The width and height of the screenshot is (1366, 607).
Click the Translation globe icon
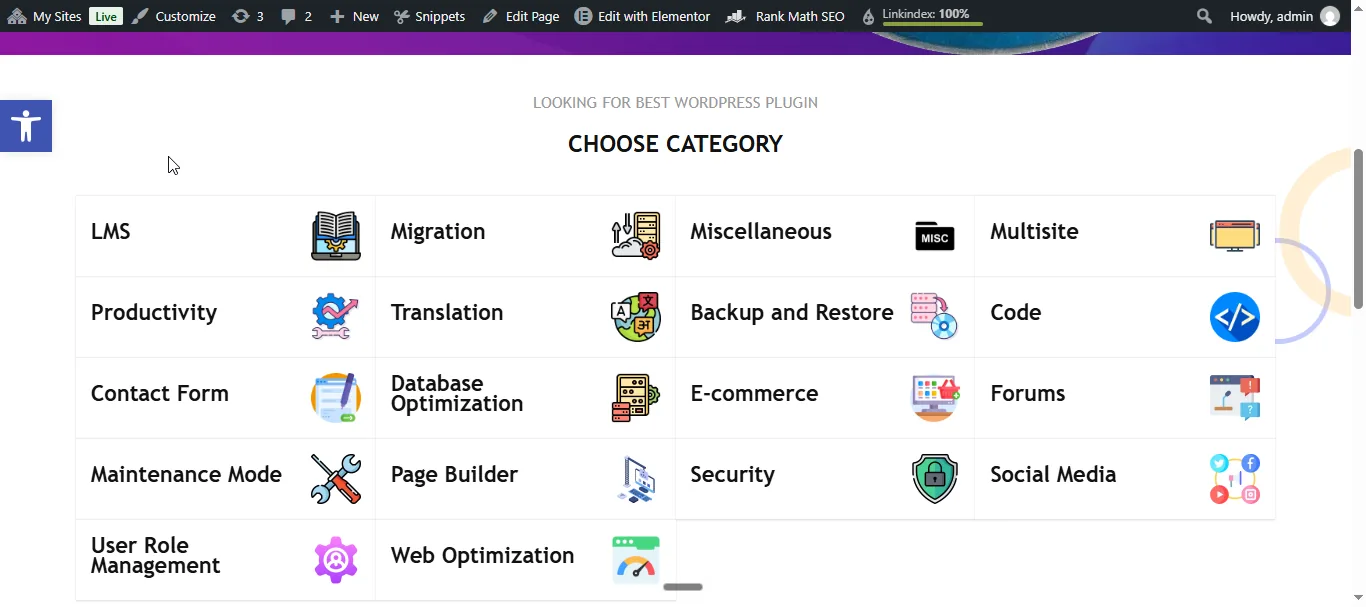635,317
